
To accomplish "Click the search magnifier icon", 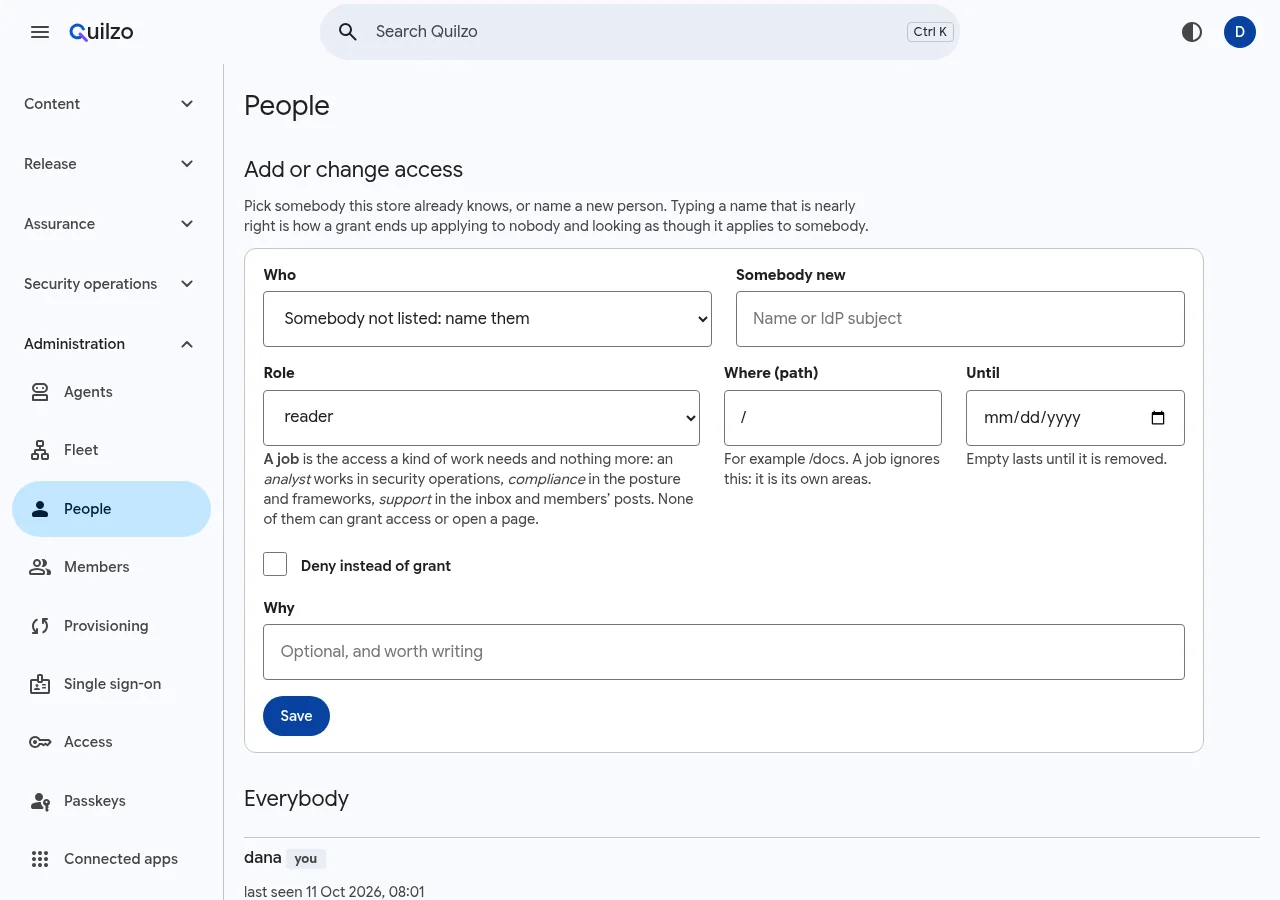I will point(348,32).
